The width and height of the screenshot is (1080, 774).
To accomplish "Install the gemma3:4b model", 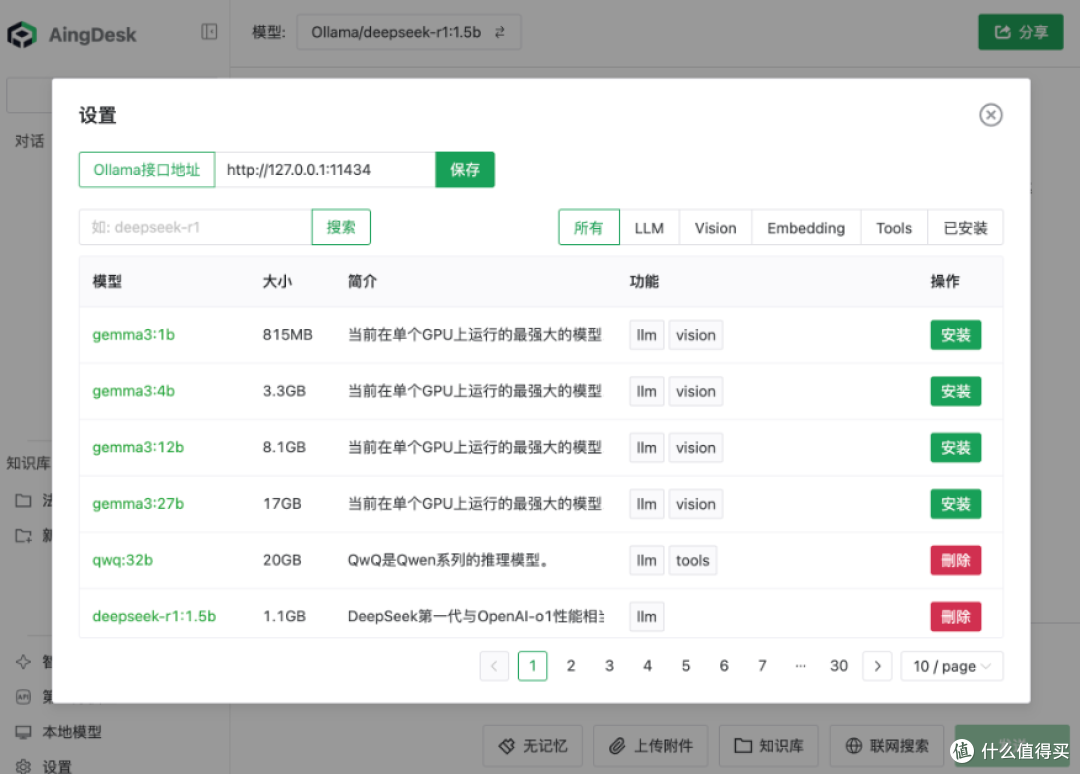I will tap(955, 392).
